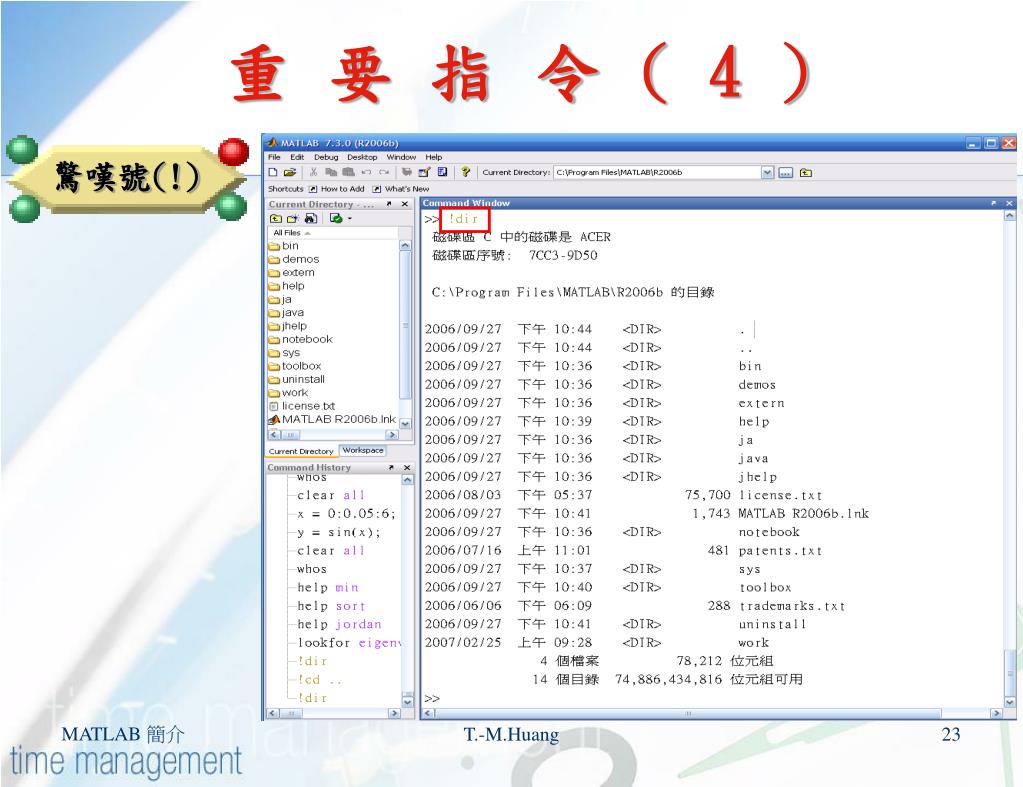The width and height of the screenshot is (1023, 787).
Task: Open the Help menu
Action: tap(434, 157)
